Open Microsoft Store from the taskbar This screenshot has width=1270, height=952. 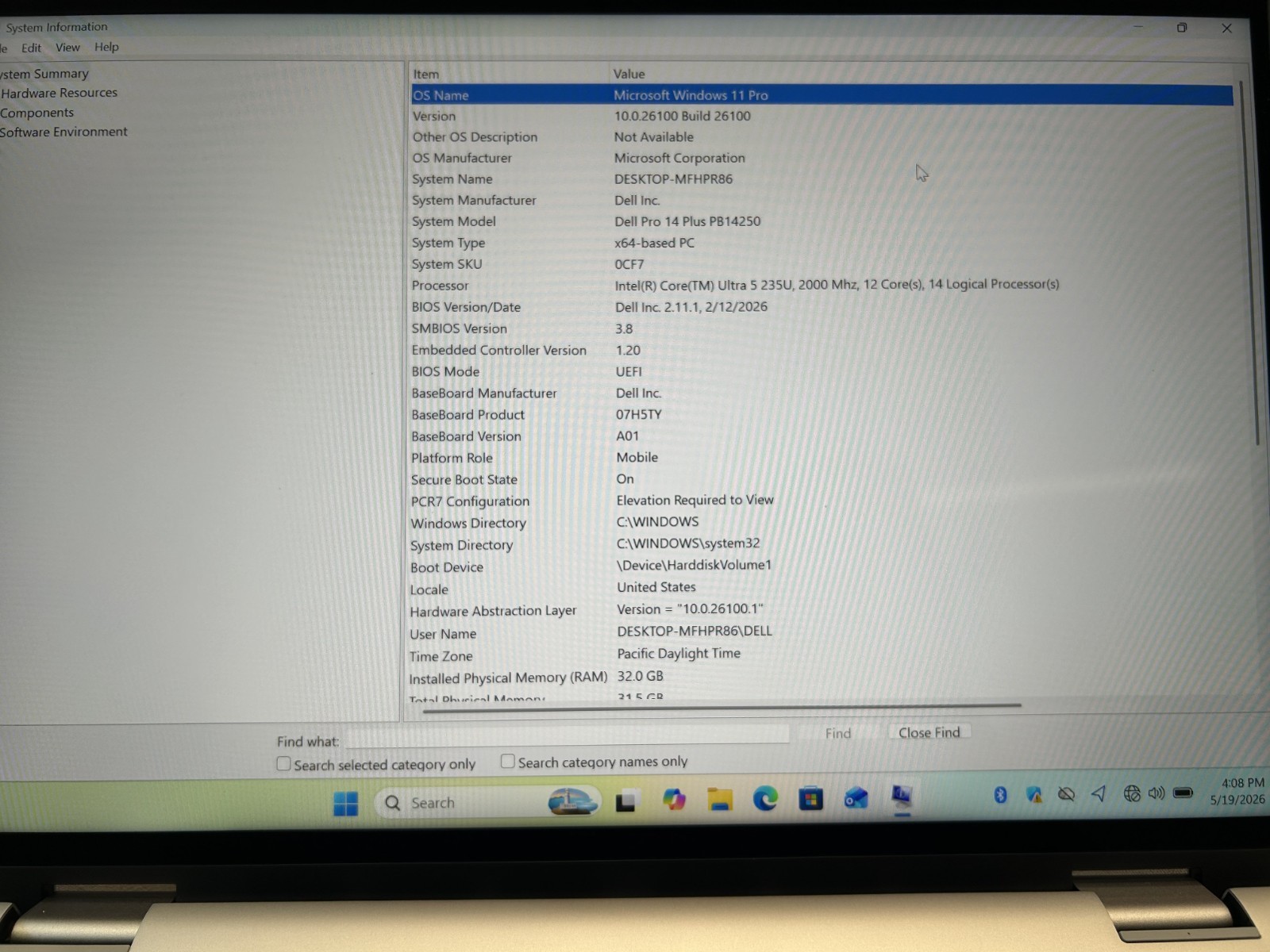click(x=810, y=798)
